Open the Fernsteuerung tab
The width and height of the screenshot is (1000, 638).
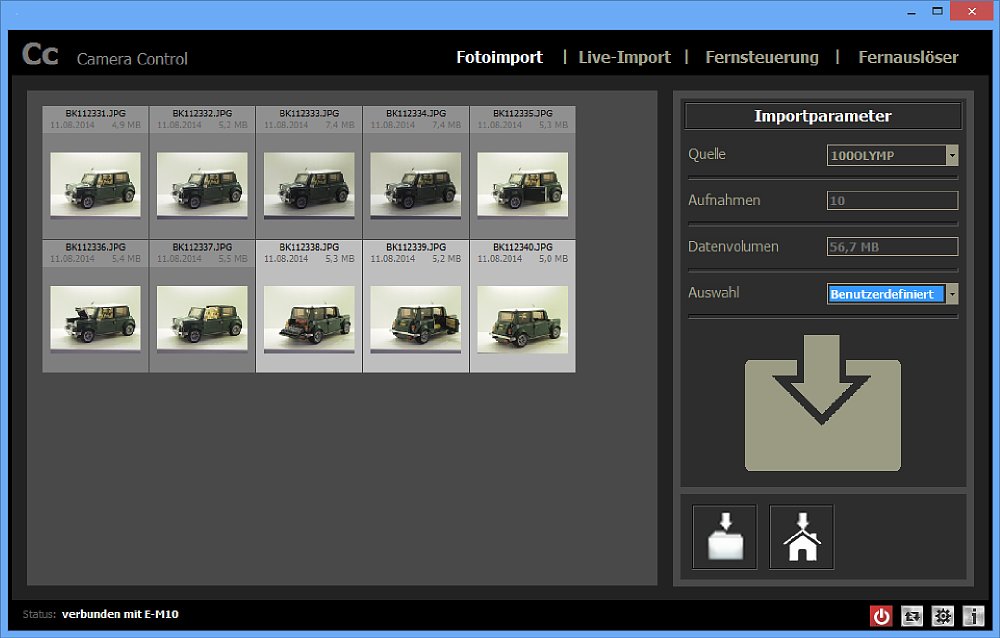tap(762, 58)
